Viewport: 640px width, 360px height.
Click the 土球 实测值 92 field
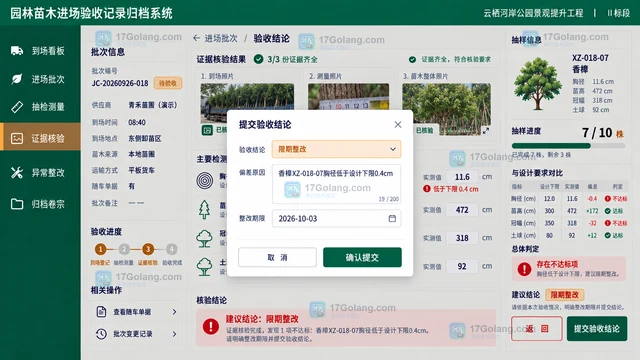coord(462,267)
